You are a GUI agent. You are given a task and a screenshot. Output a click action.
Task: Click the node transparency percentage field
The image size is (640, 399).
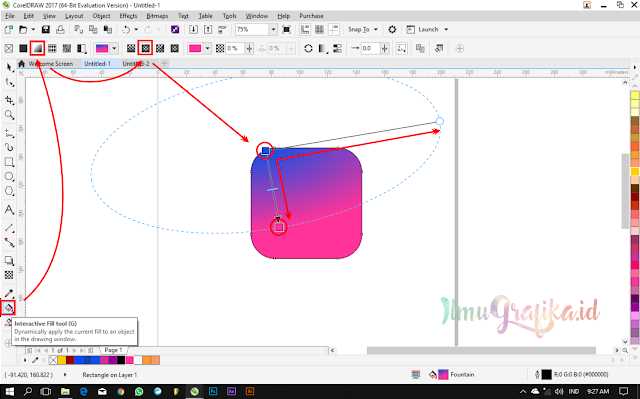point(234,49)
